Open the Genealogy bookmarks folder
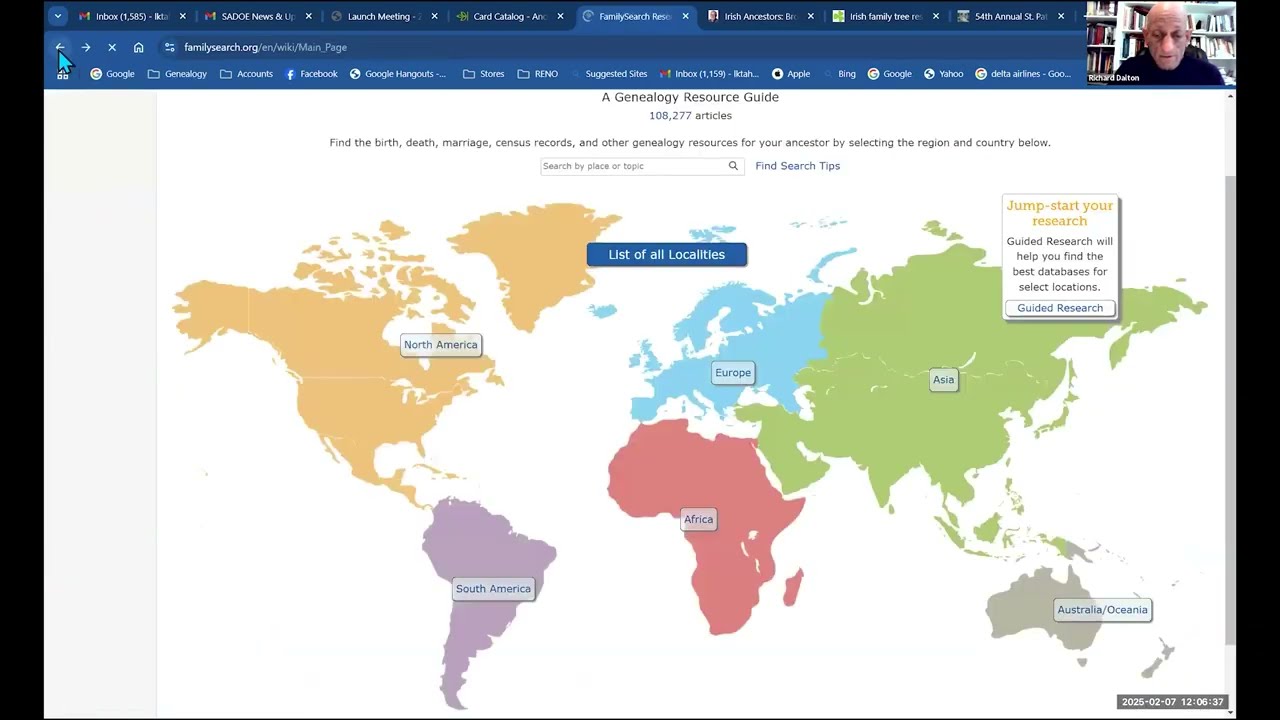Viewport: 1280px width, 720px height. click(x=177, y=74)
